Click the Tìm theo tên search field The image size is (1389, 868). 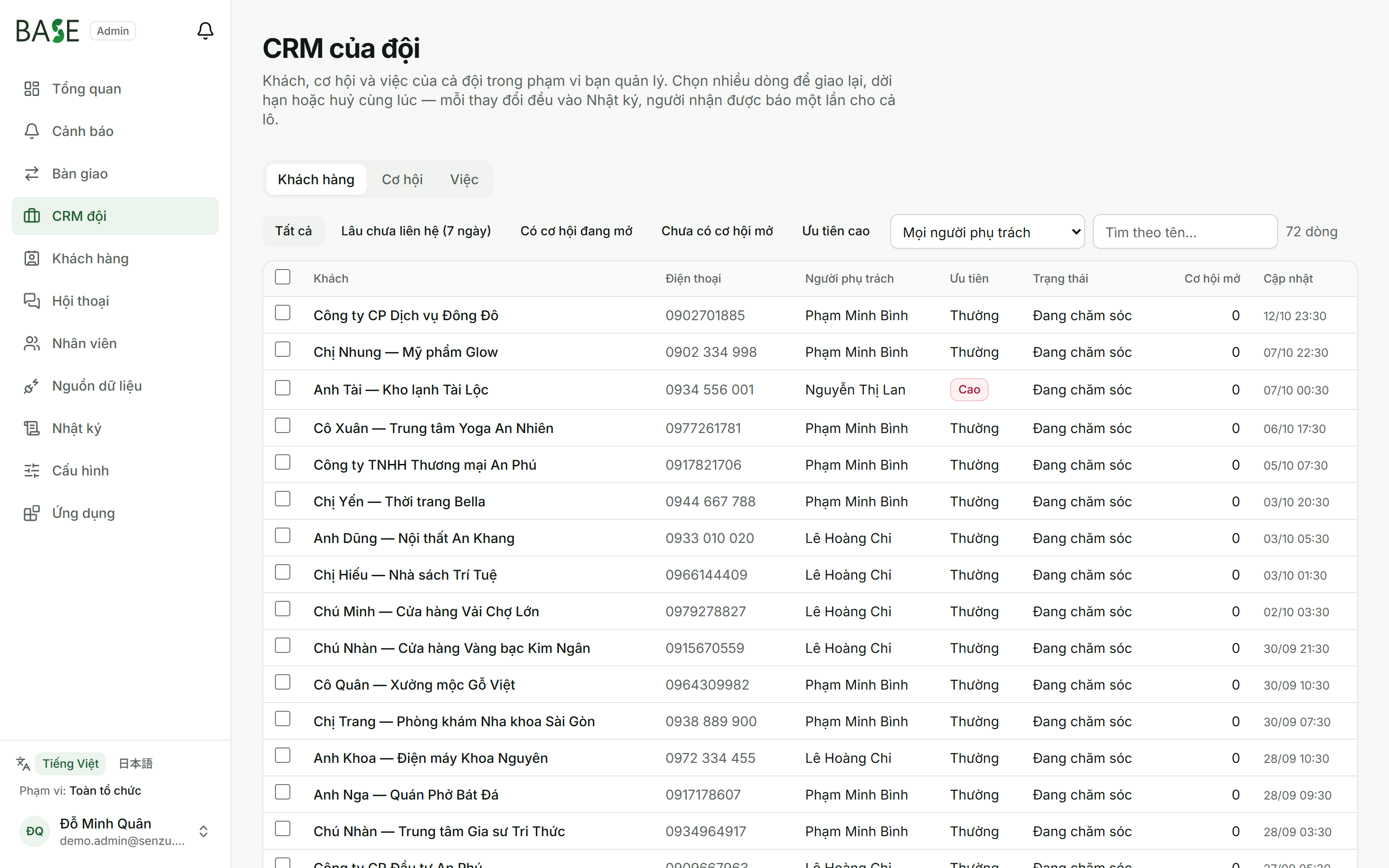pos(1185,232)
